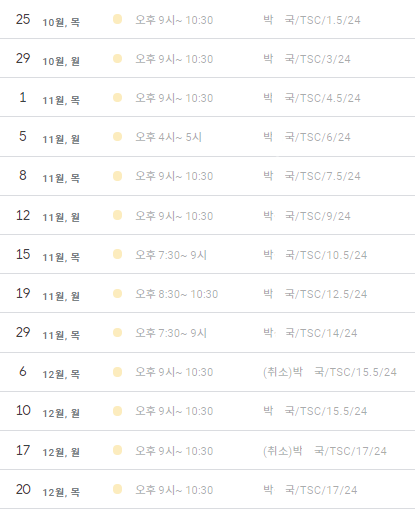415x509 pixels.
Task: Click yellow dot for November 5 event
Action: click(x=117, y=137)
